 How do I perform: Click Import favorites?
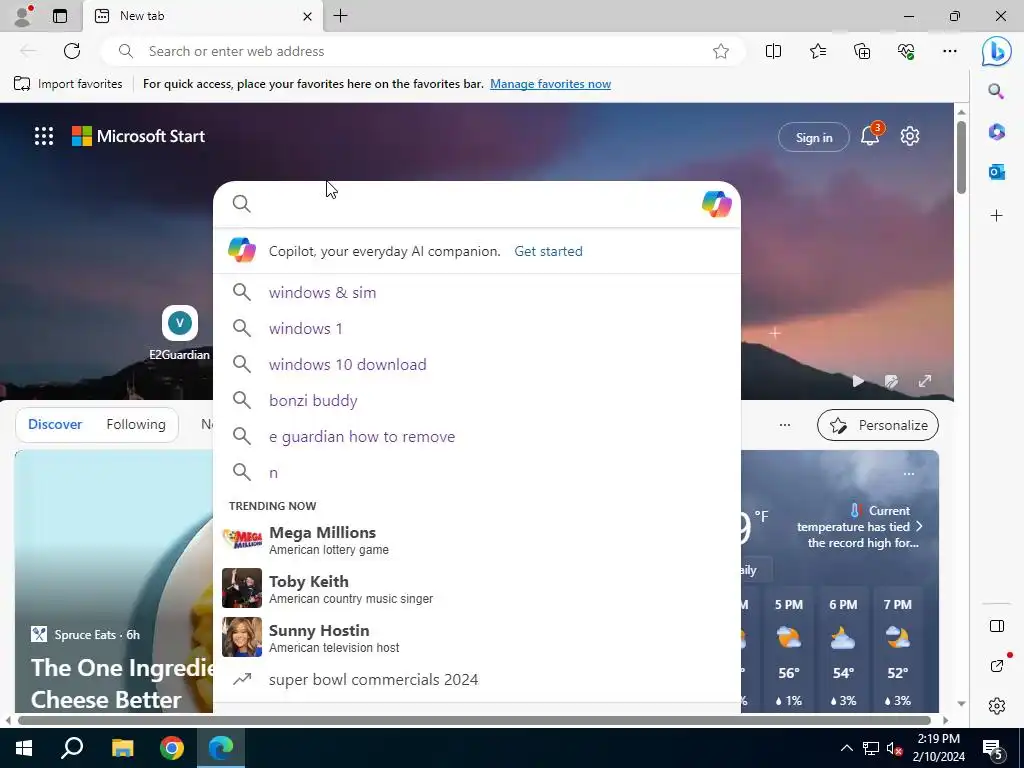(x=69, y=84)
